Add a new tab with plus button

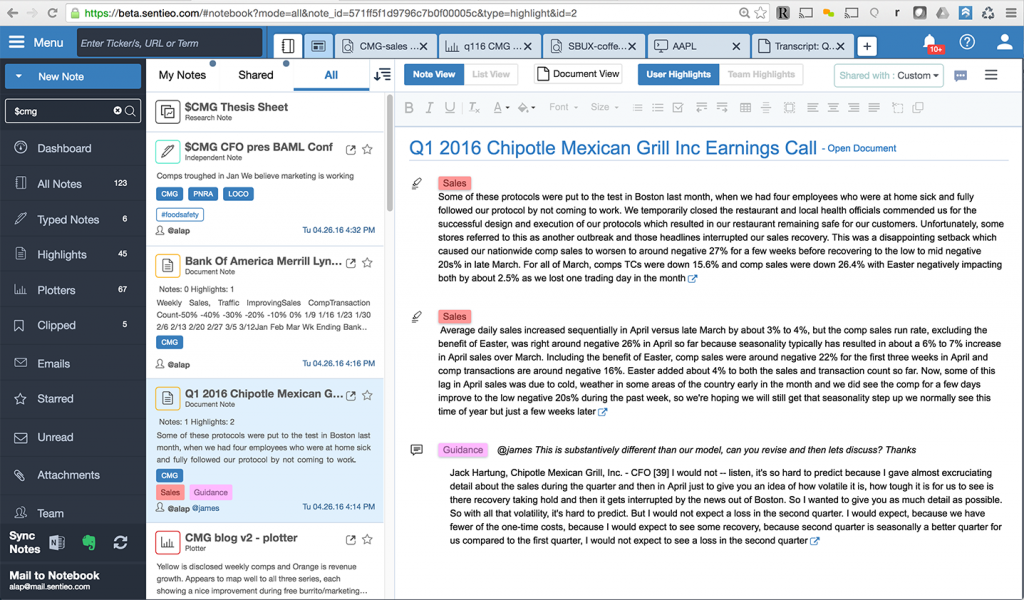(867, 46)
